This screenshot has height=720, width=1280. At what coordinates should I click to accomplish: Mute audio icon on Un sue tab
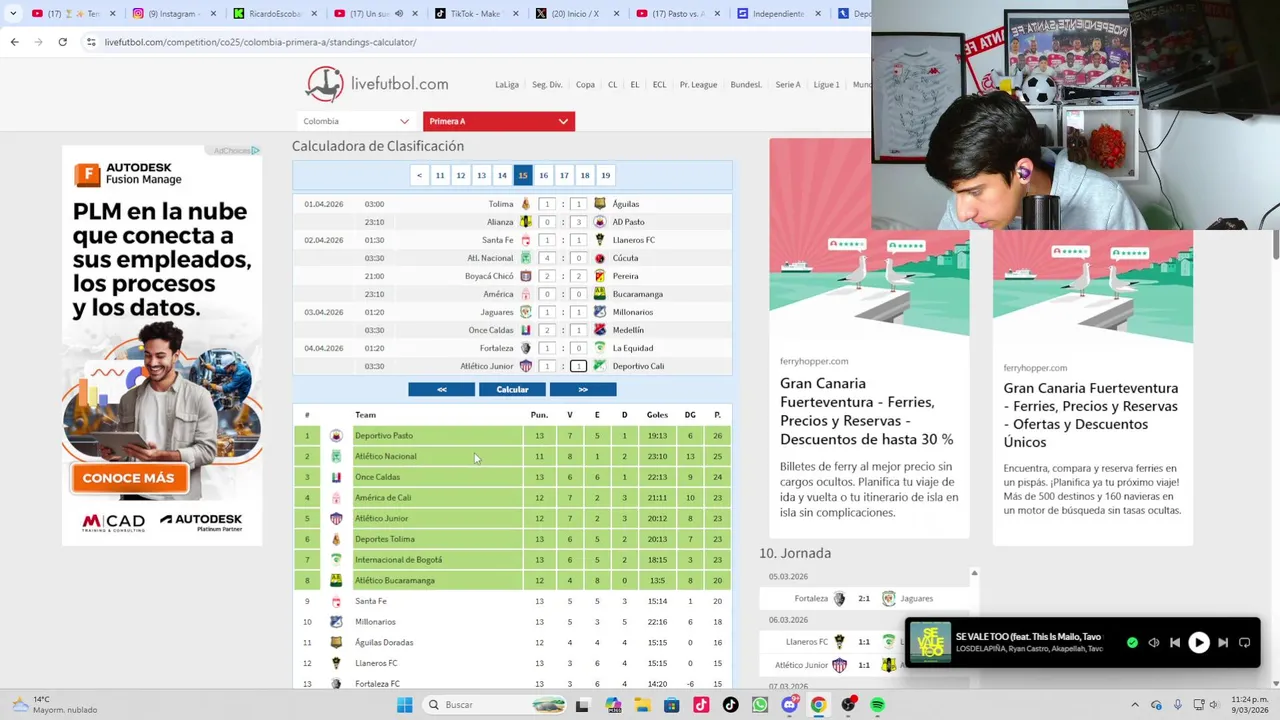coord(399,13)
